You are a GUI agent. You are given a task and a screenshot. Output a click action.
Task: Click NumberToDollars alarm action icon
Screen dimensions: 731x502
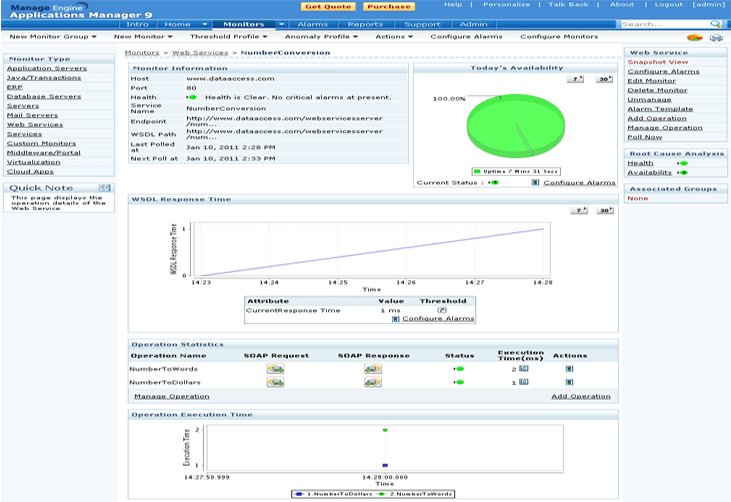tap(569, 382)
